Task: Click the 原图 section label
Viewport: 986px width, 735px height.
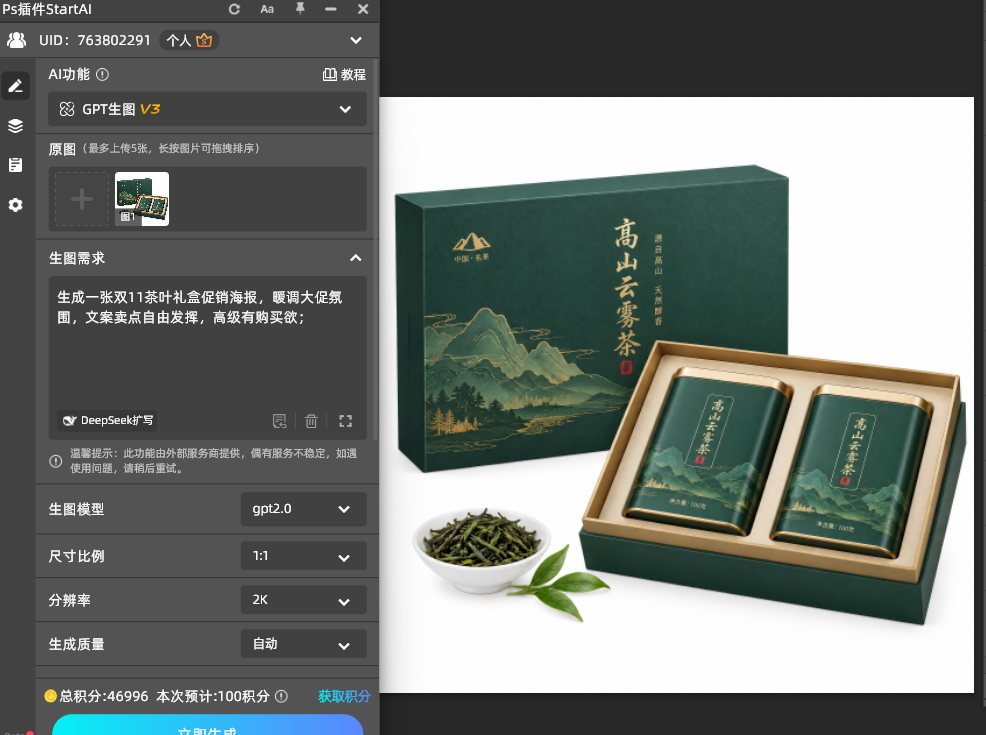Action: pos(62,150)
